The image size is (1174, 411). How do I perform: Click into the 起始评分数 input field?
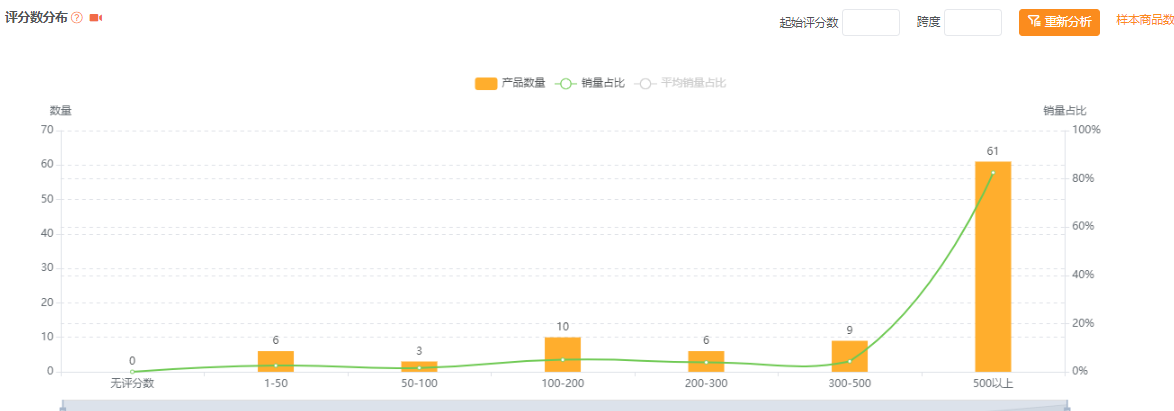[x=870, y=22]
